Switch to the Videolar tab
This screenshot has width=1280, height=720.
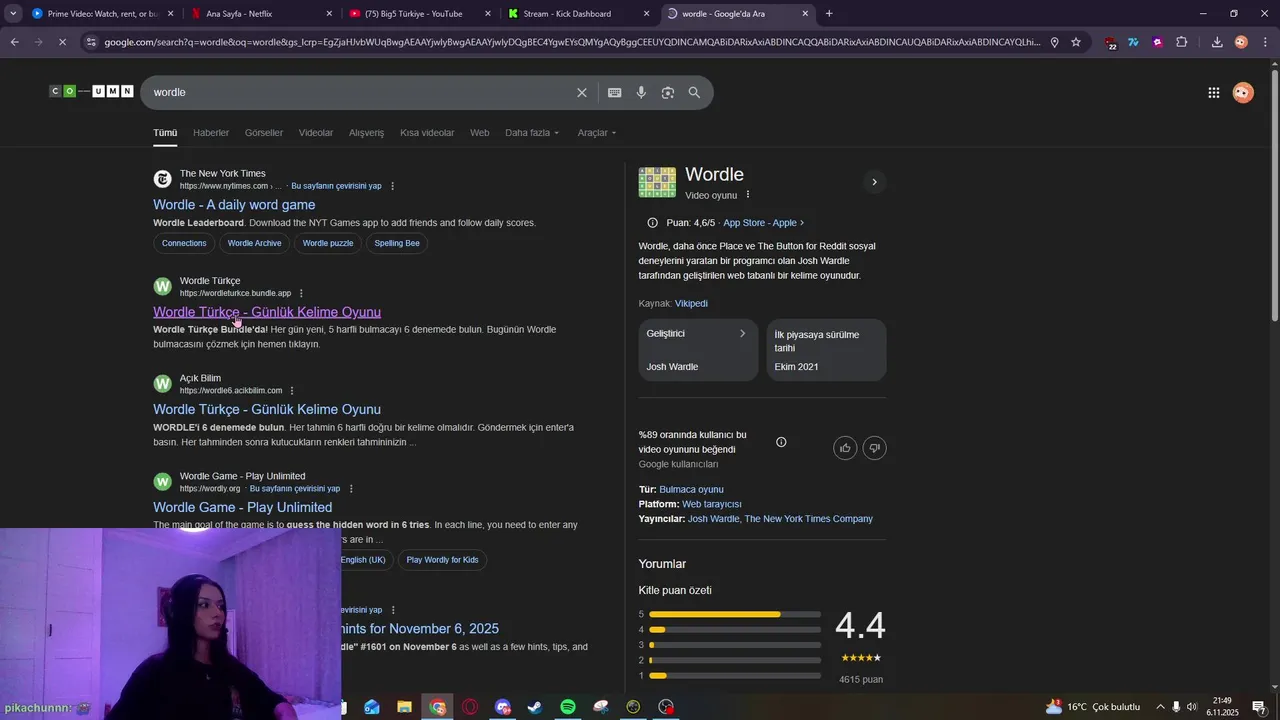[x=316, y=133]
